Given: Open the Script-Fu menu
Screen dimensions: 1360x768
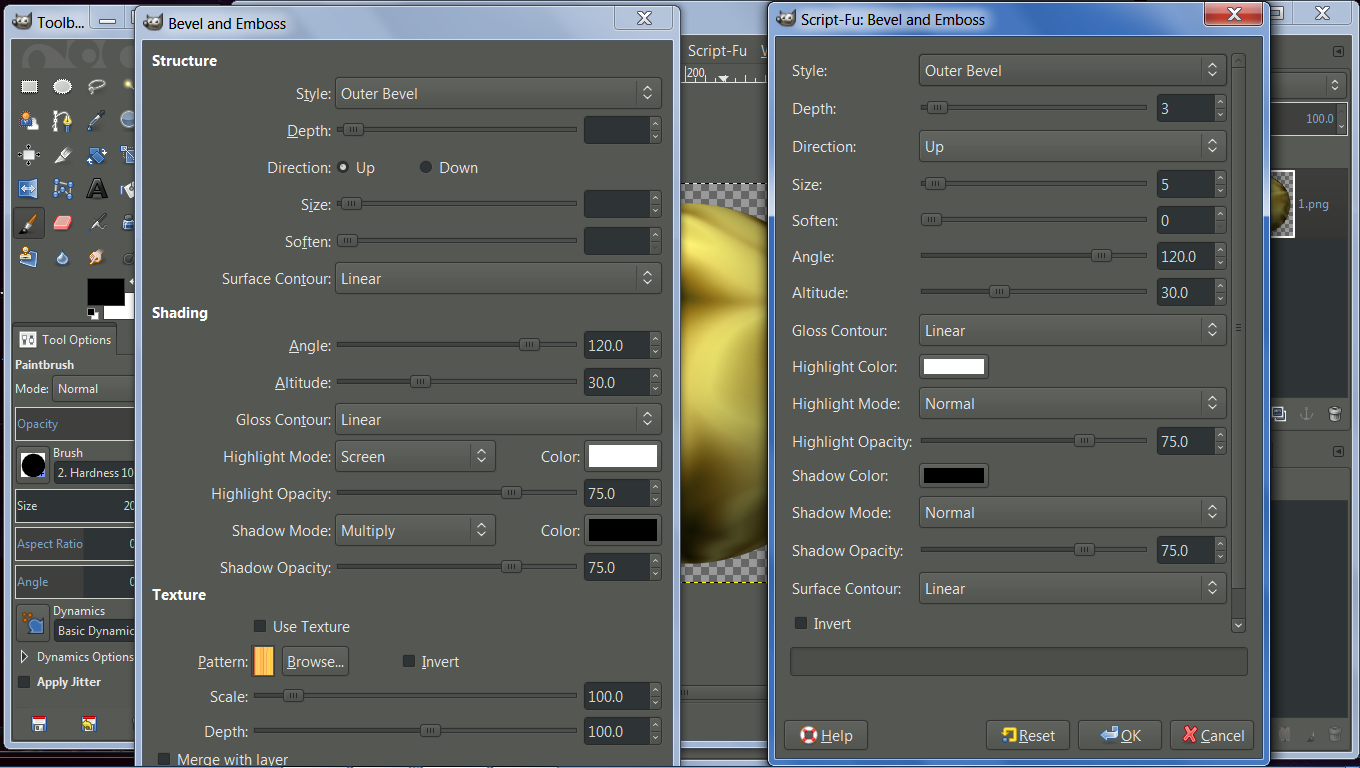Looking at the screenshot, I should [717, 50].
